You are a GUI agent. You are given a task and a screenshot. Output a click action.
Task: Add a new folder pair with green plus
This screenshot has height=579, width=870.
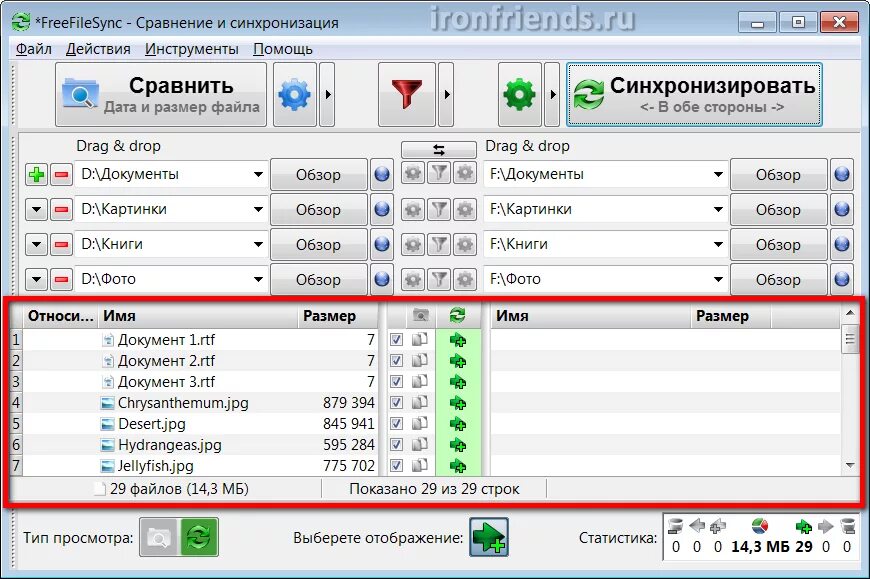[x=35, y=174]
